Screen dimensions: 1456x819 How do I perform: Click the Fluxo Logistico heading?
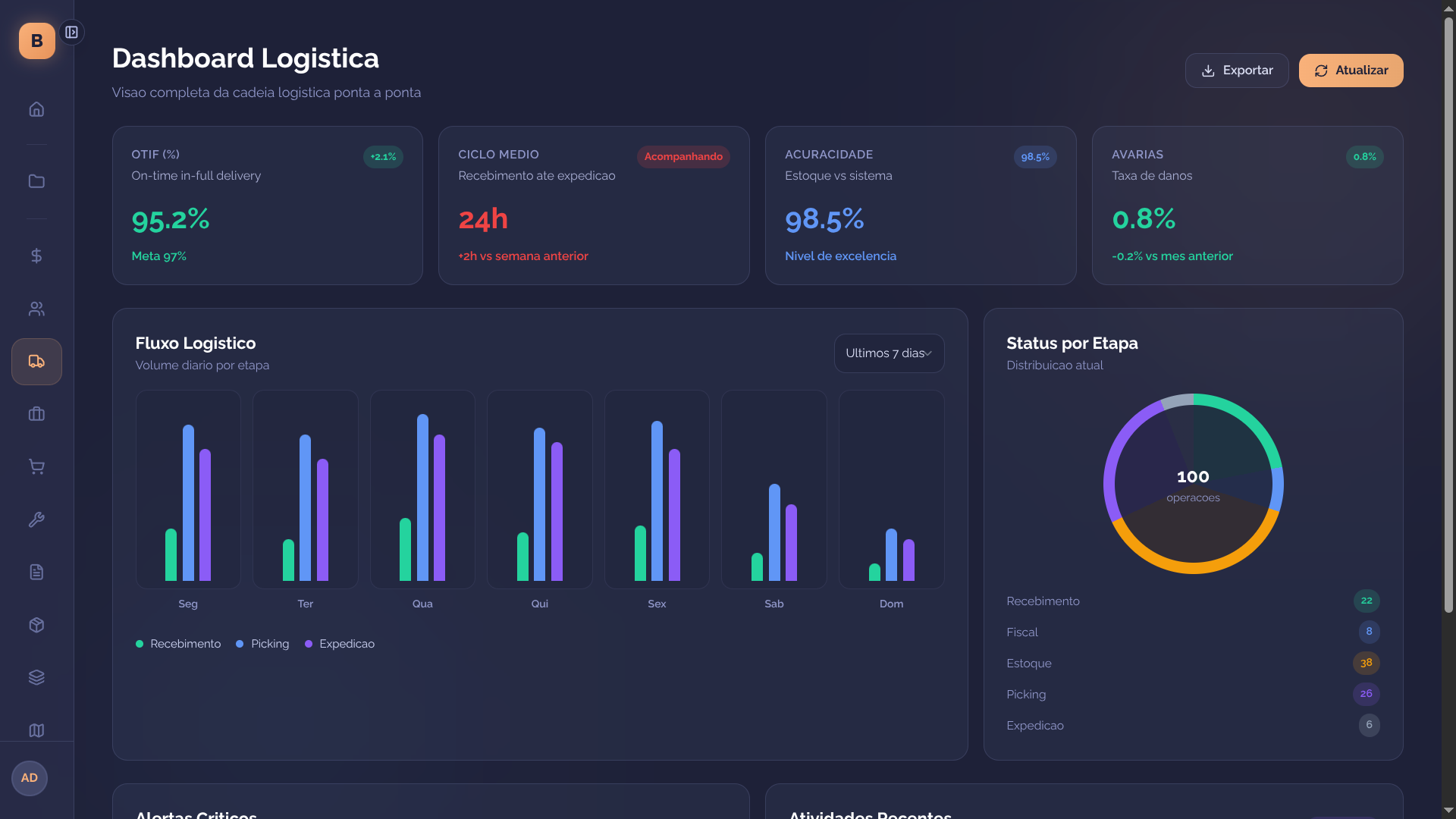(x=196, y=344)
